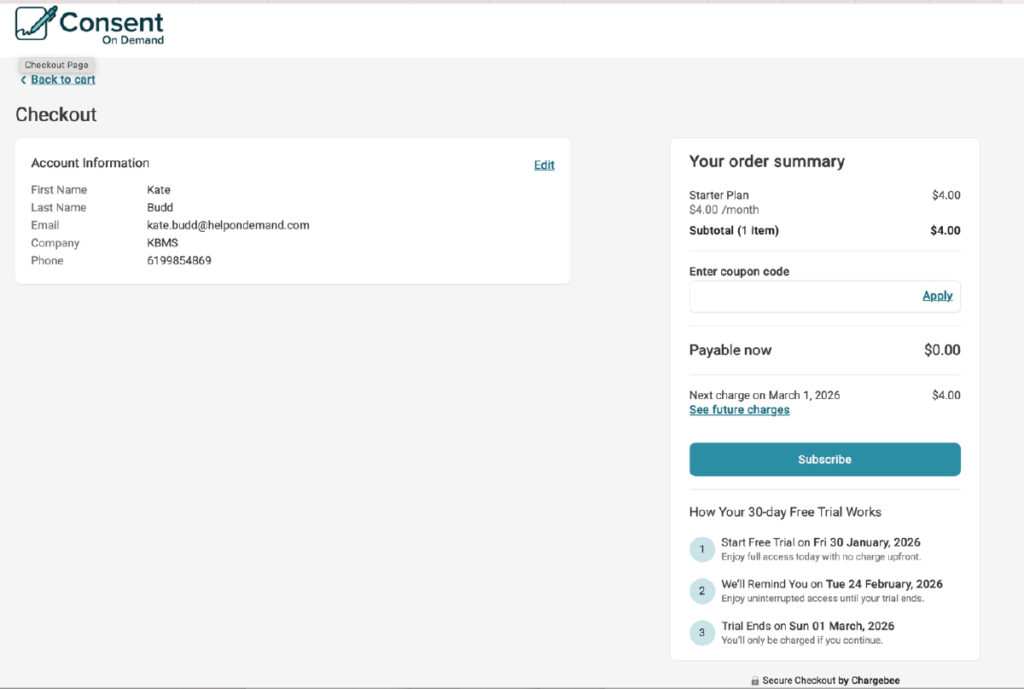The image size is (1024, 689).
Task: Click the Consent On Demand logo
Action: [89, 25]
